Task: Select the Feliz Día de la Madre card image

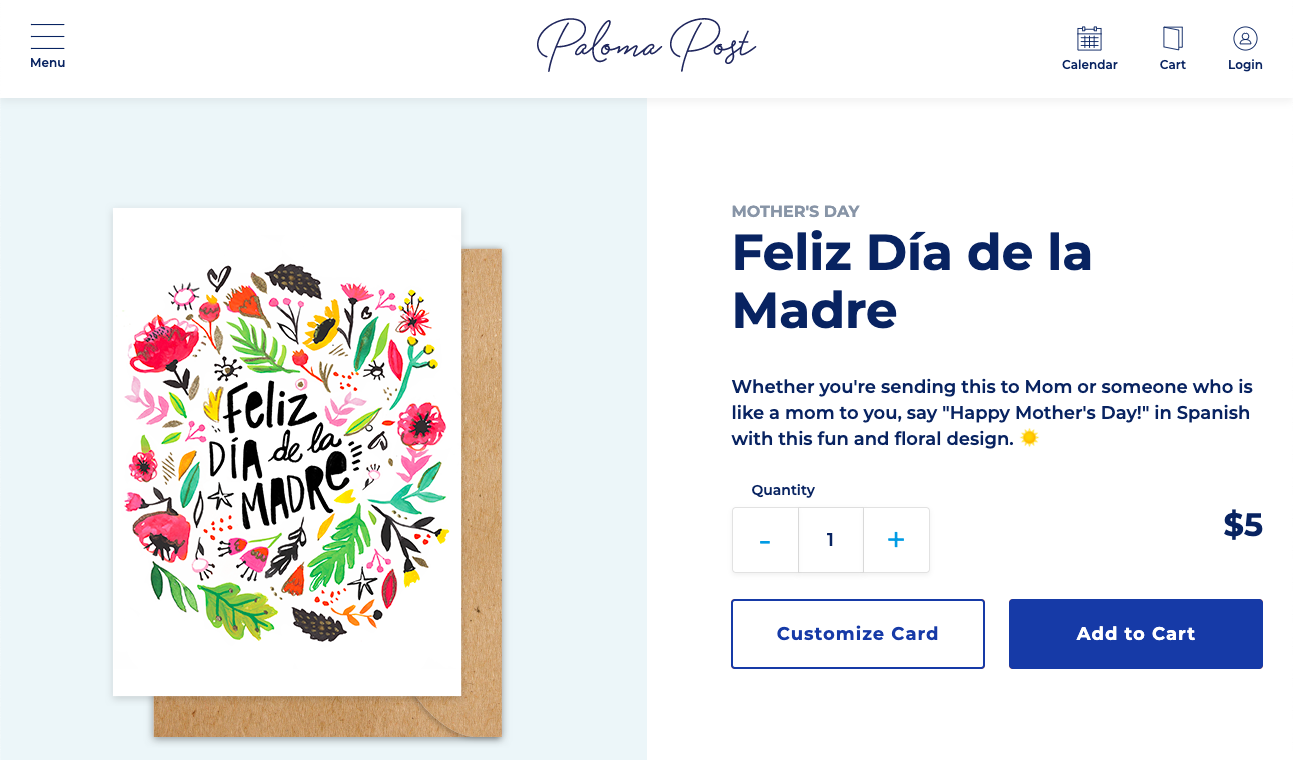Action: [287, 451]
